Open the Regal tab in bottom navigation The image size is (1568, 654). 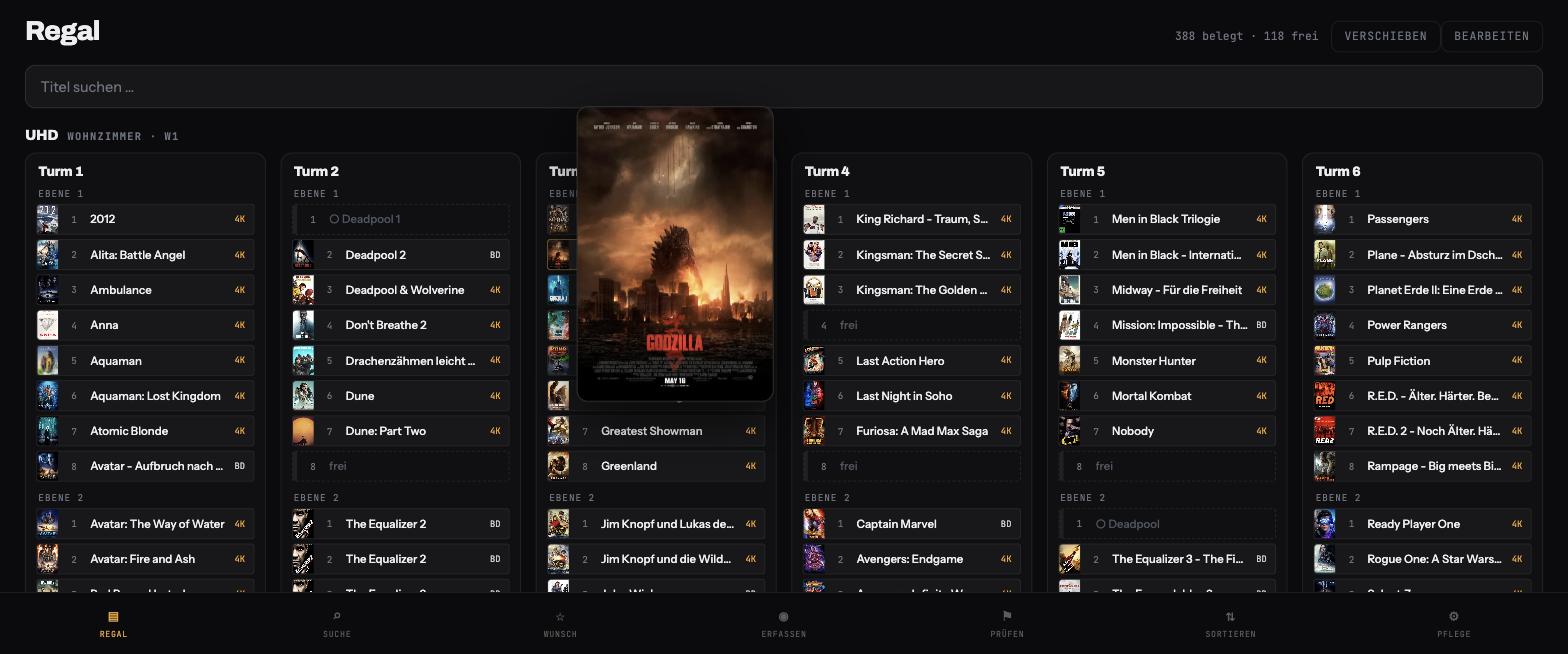pyautogui.click(x=113, y=624)
